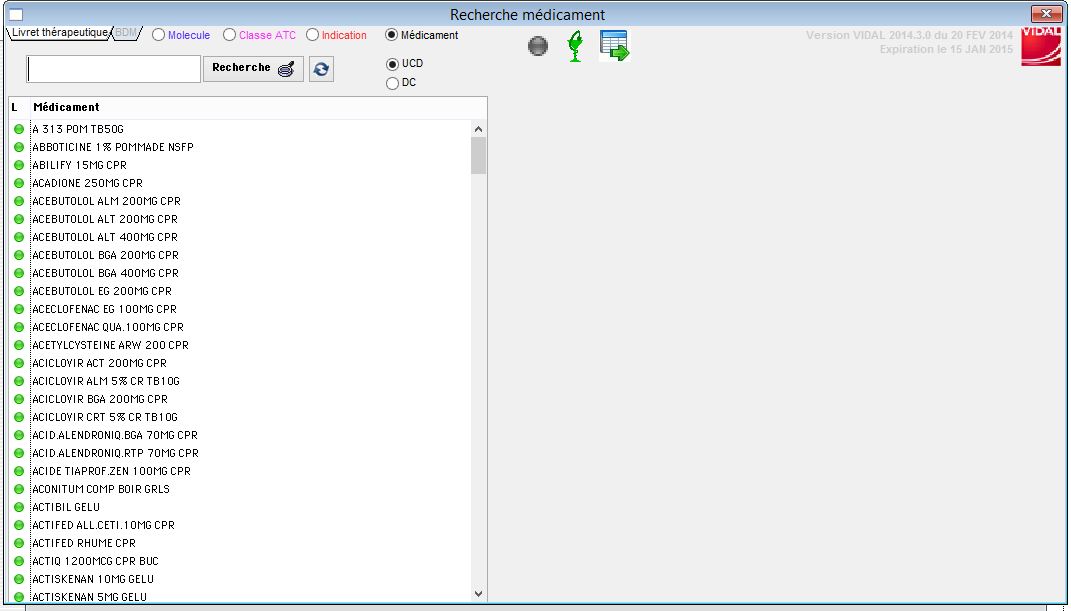Click green dot beside ACECLOFENAC EG 100MG CPR
The image size is (1071, 611).
[19, 309]
